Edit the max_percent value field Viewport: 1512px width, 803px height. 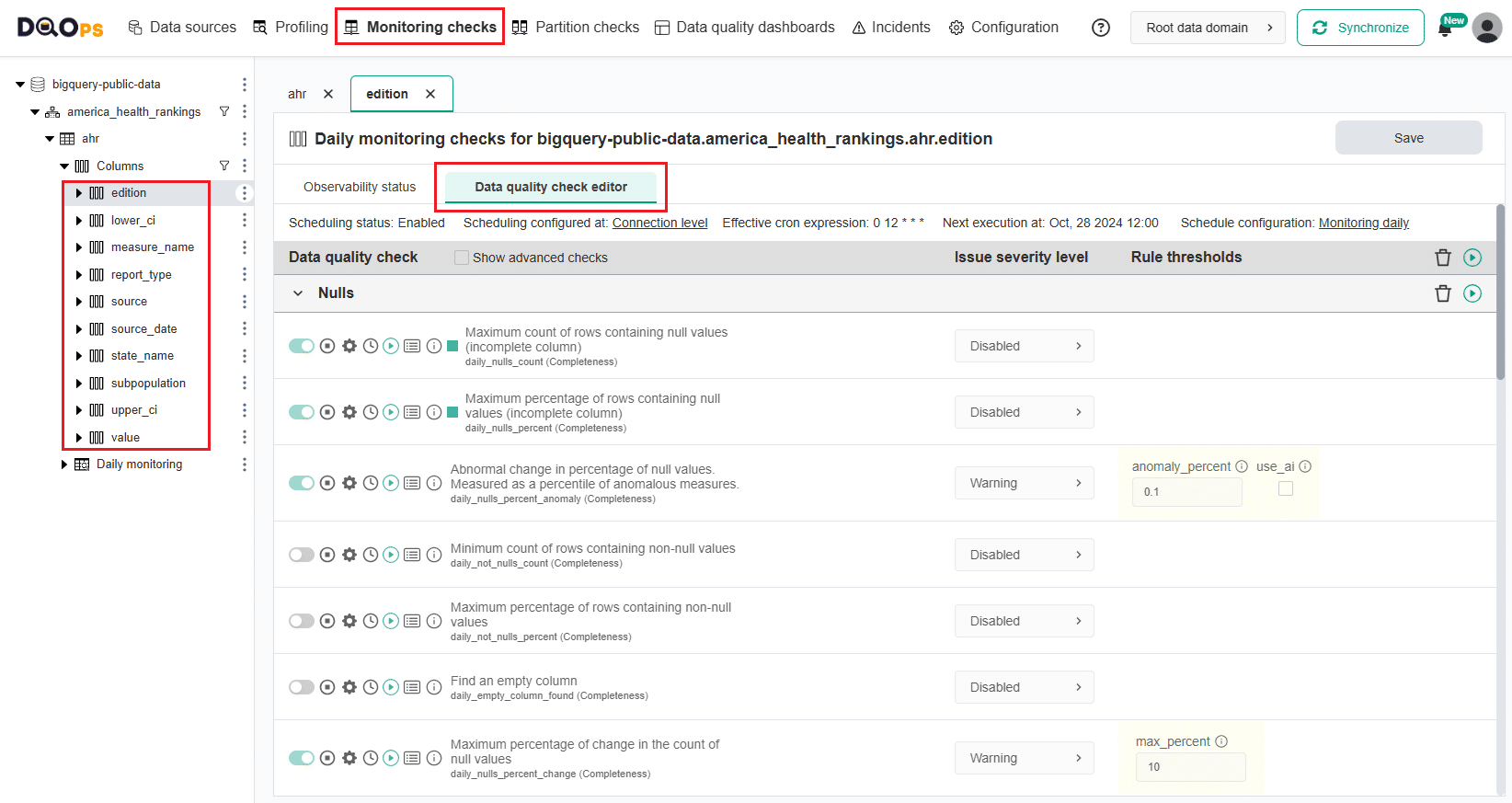pyautogui.click(x=1191, y=767)
